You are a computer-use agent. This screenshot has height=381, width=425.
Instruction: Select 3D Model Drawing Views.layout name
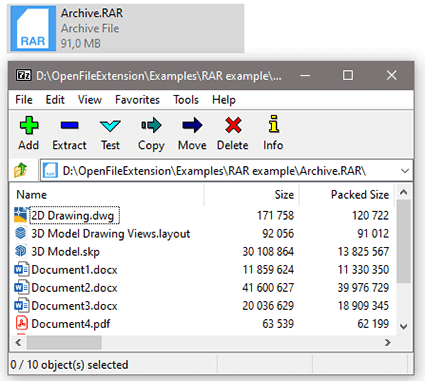(111, 234)
